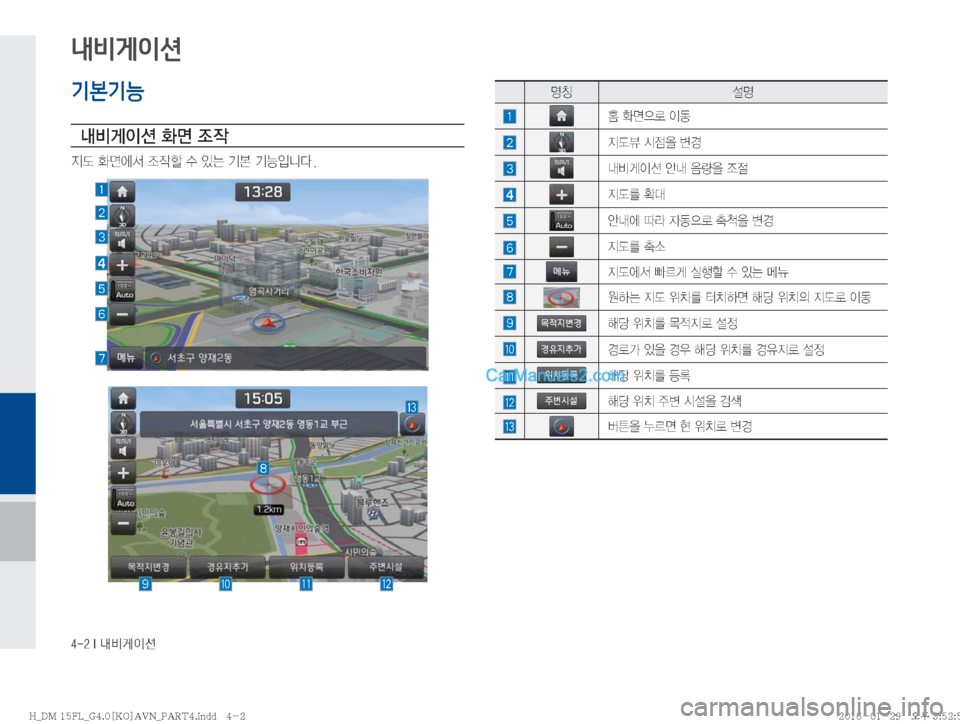Screen dimensions: 960x724
Task: Tap the 13:28 clock display
Action: pyautogui.click(x=263, y=192)
